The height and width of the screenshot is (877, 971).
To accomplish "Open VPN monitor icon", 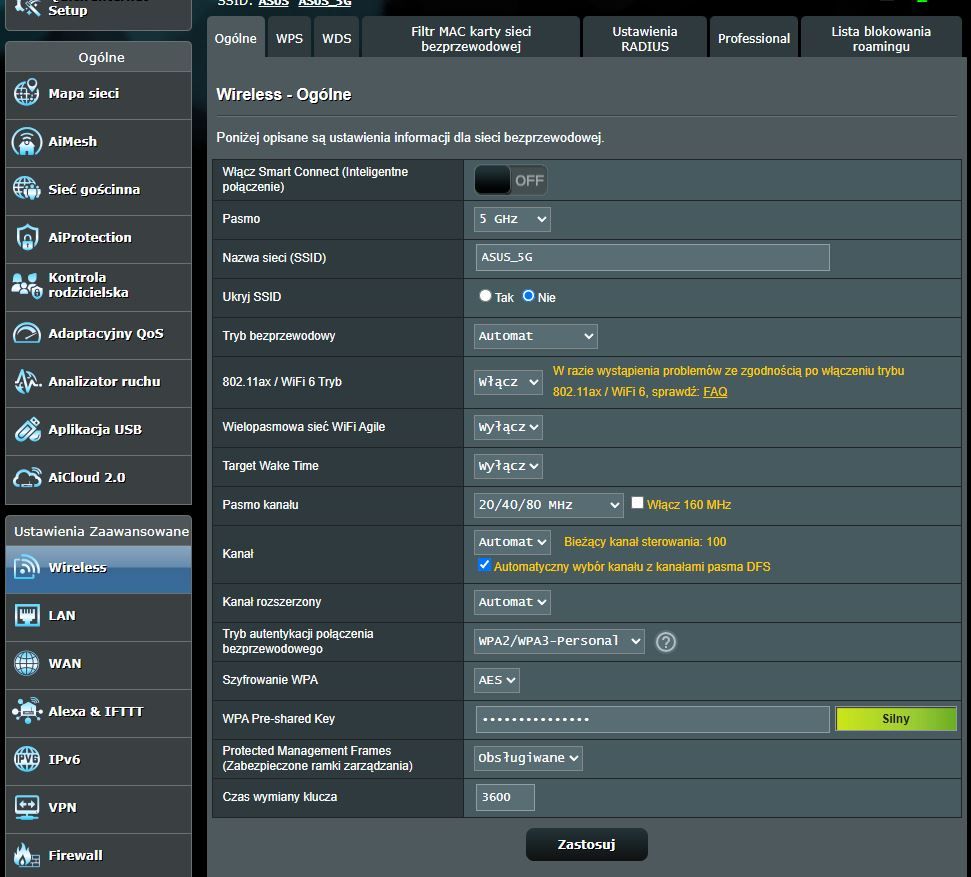I will pyautogui.click(x=27, y=807).
